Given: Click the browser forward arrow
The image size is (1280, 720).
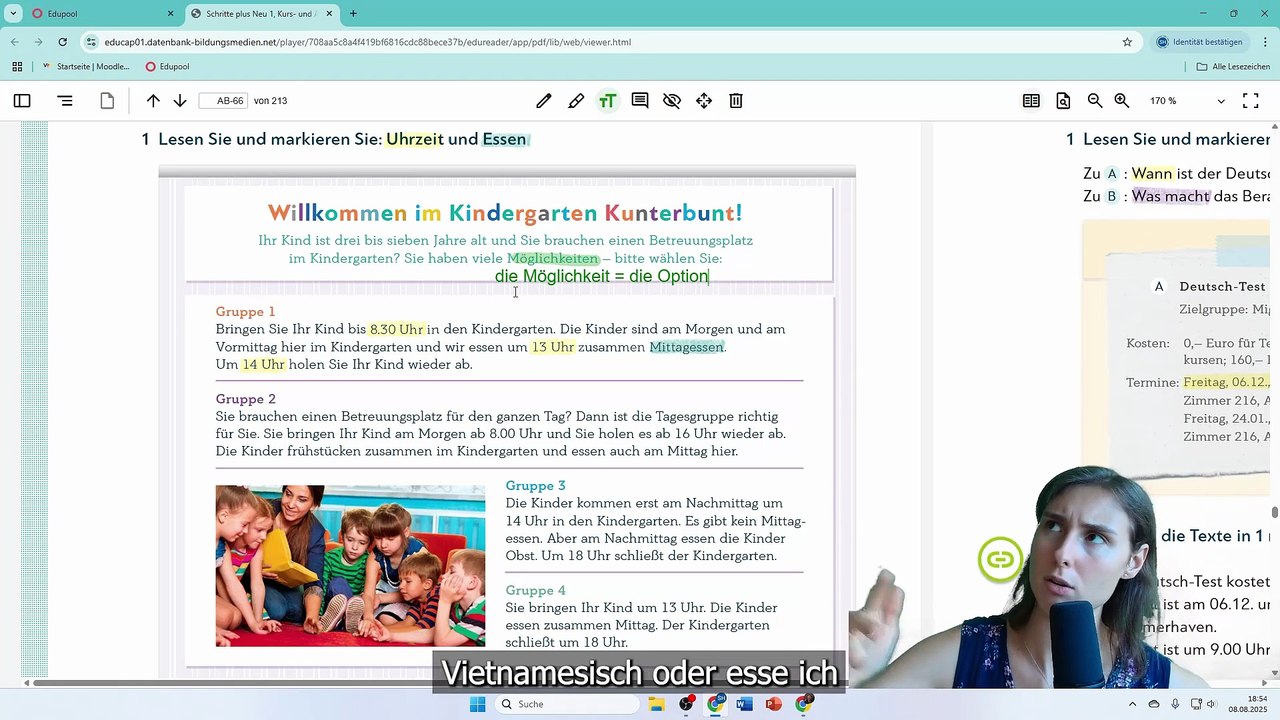Looking at the screenshot, I should point(38,42).
